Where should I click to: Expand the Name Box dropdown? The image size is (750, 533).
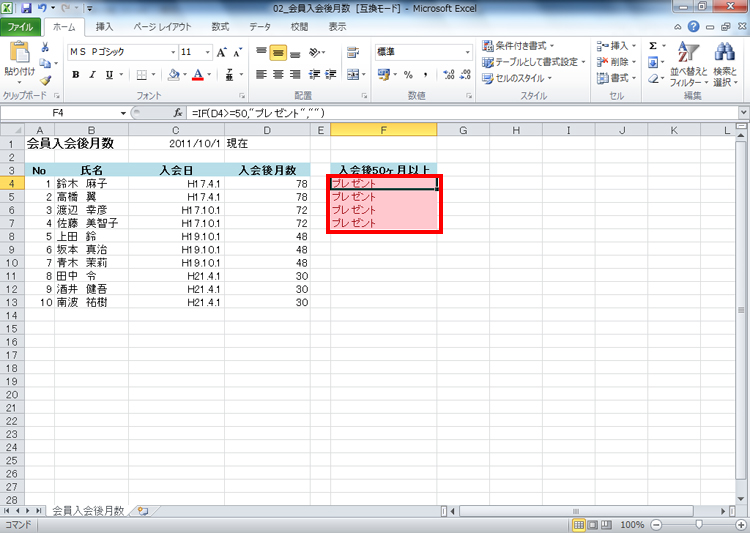point(123,113)
